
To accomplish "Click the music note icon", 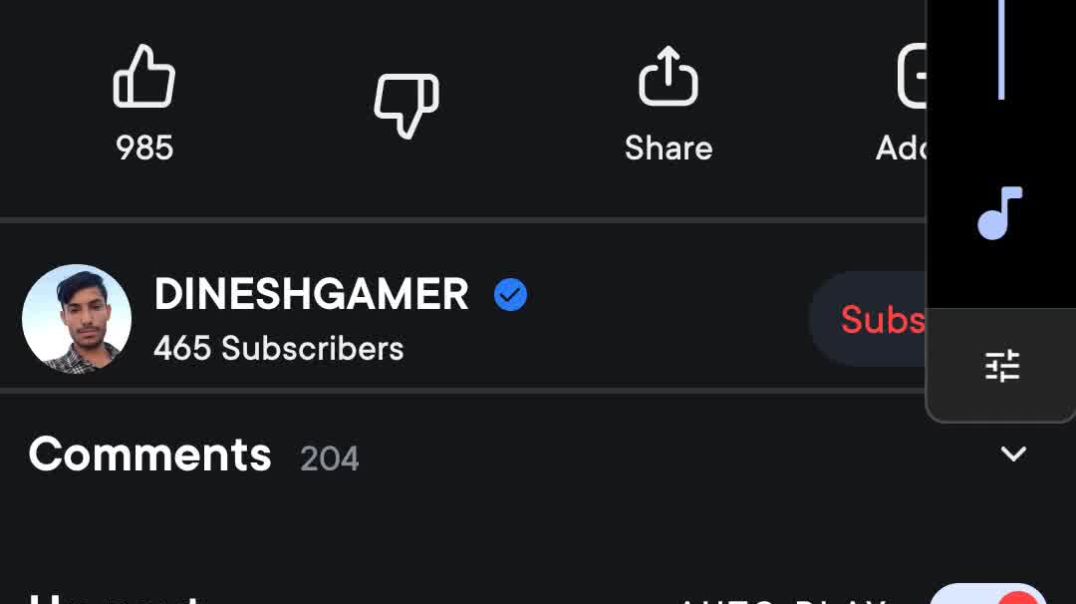I will (1000, 213).
